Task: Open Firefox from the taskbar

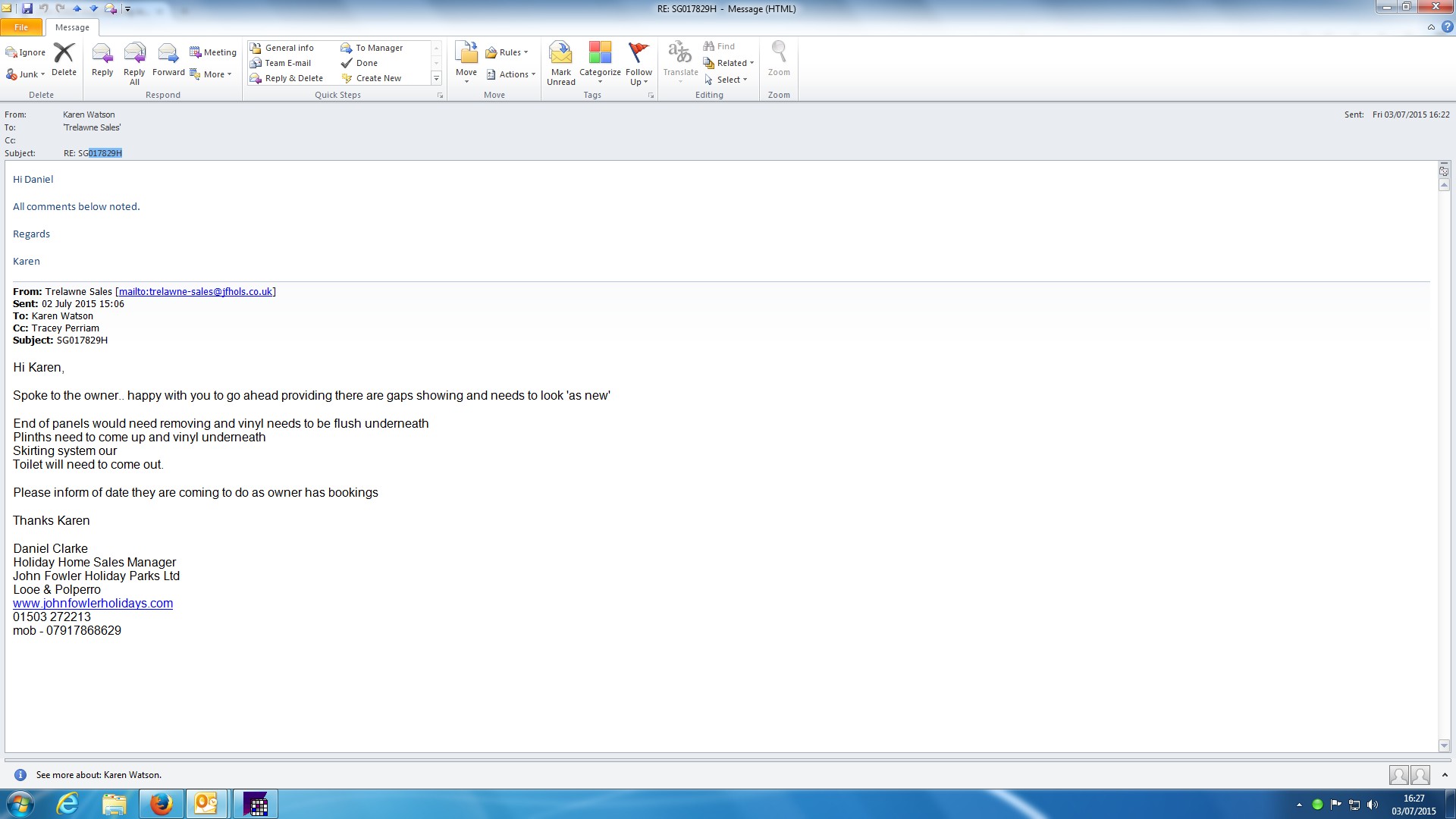Action: click(161, 804)
